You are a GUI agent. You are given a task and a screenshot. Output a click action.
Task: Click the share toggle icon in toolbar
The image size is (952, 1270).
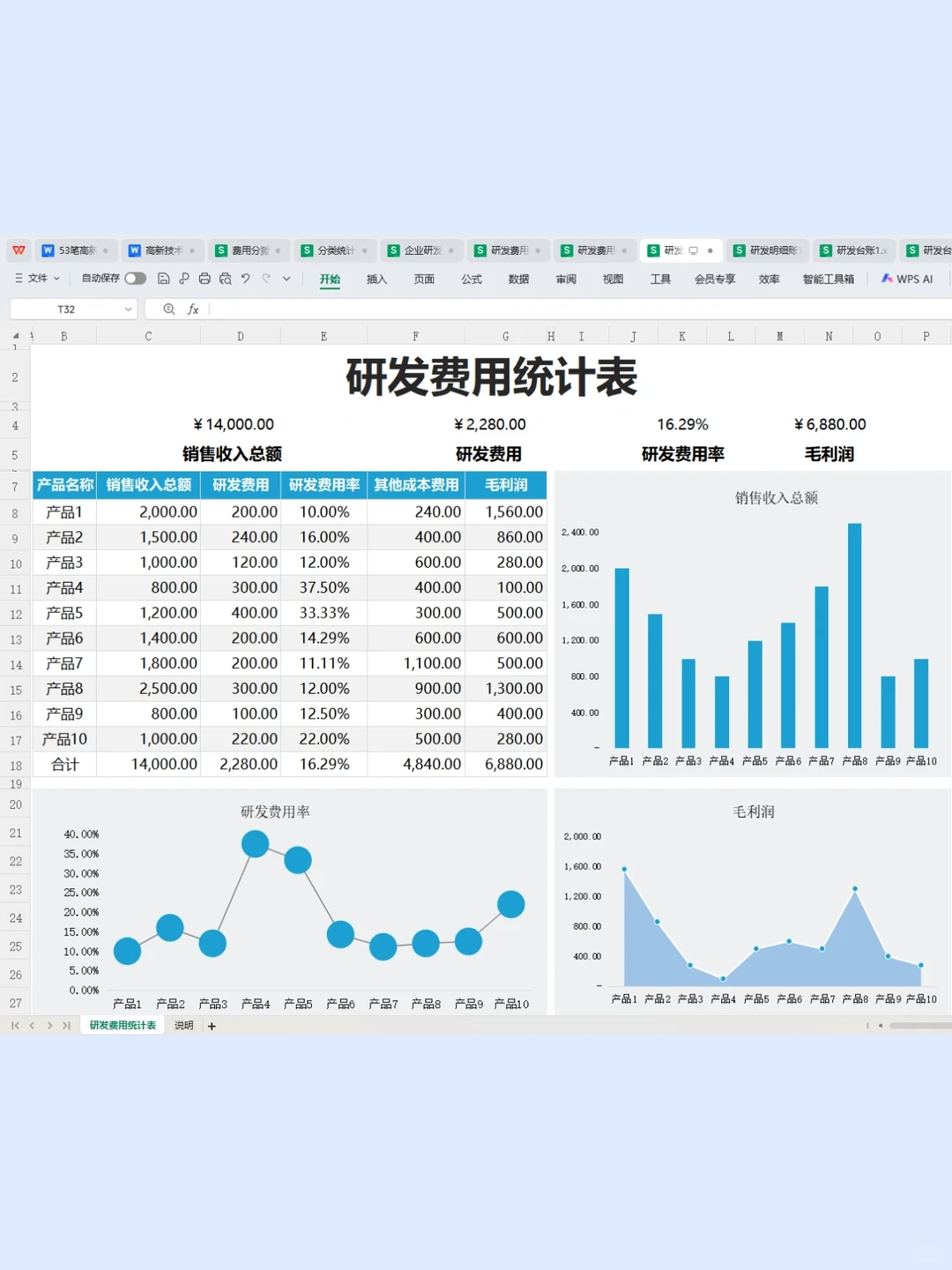click(x=183, y=279)
